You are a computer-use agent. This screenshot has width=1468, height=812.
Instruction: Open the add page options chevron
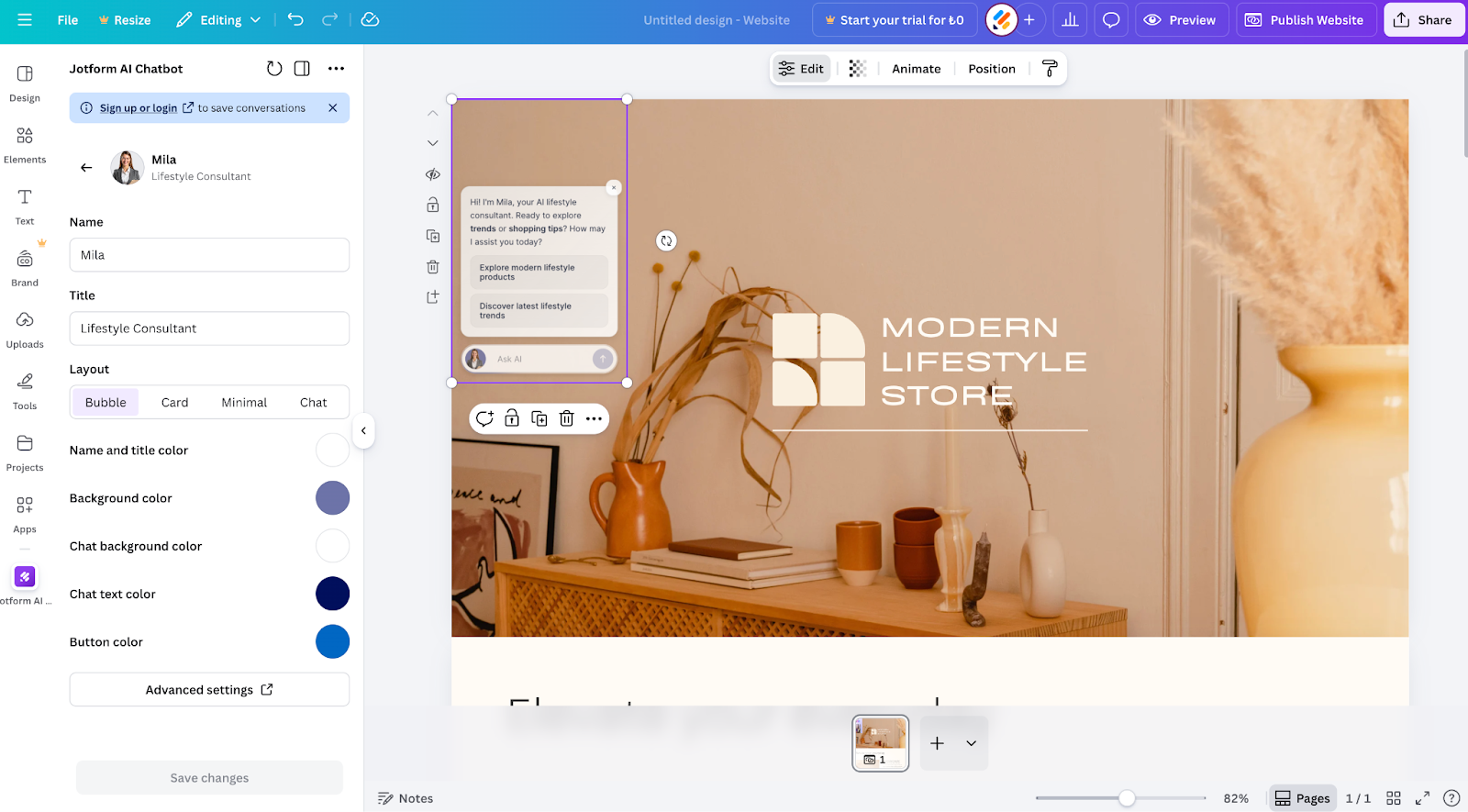click(971, 743)
